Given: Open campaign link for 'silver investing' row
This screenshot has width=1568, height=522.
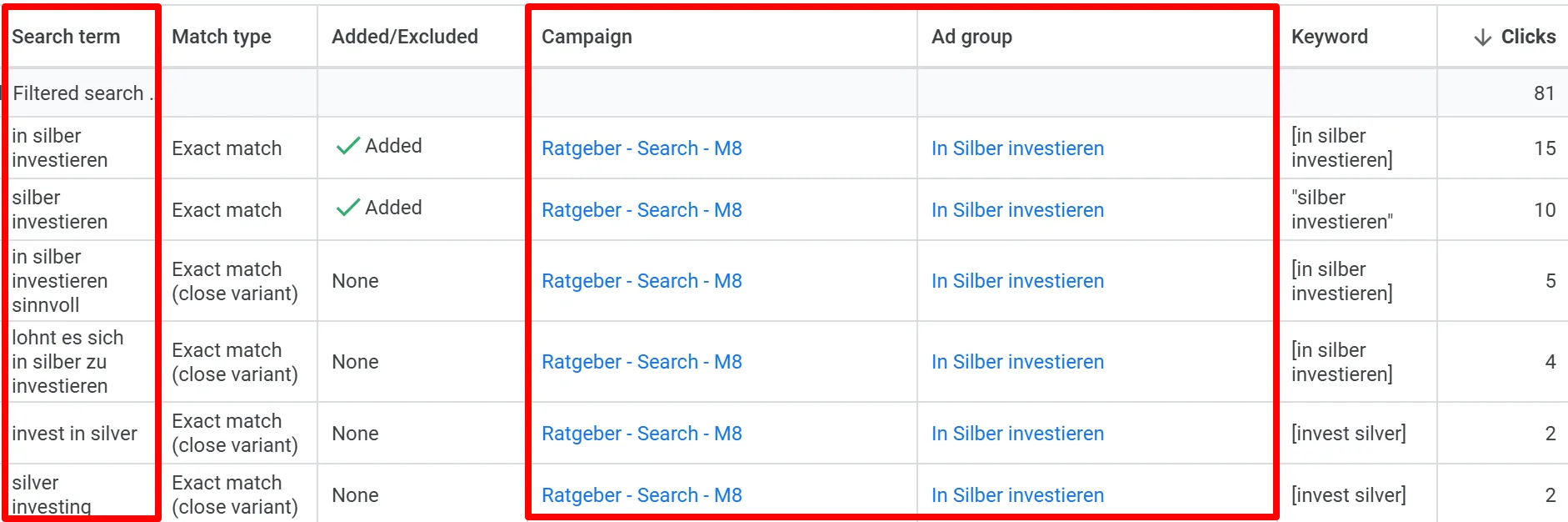Looking at the screenshot, I should pyautogui.click(x=642, y=495).
